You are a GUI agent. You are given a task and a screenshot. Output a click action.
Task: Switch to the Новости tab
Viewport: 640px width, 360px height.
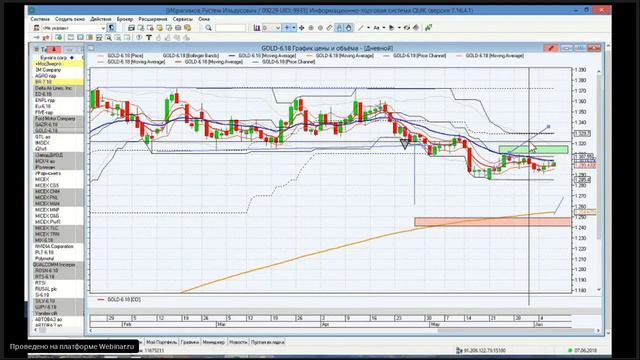[x=238, y=342]
